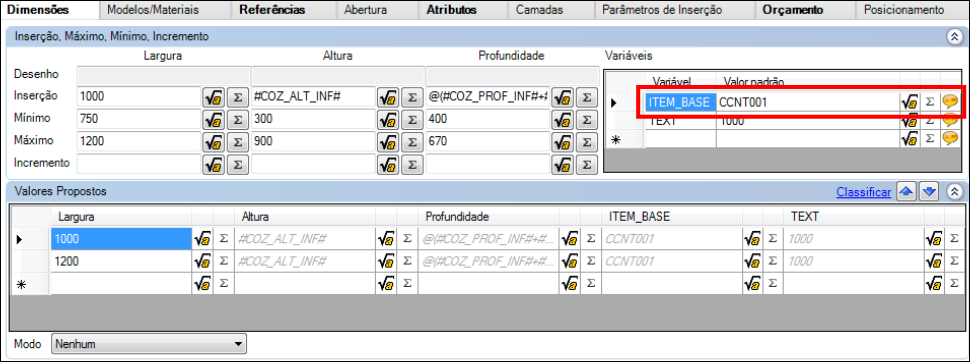Open comment bubble in new variable row
Screen dimensions: 970x362
point(950,139)
